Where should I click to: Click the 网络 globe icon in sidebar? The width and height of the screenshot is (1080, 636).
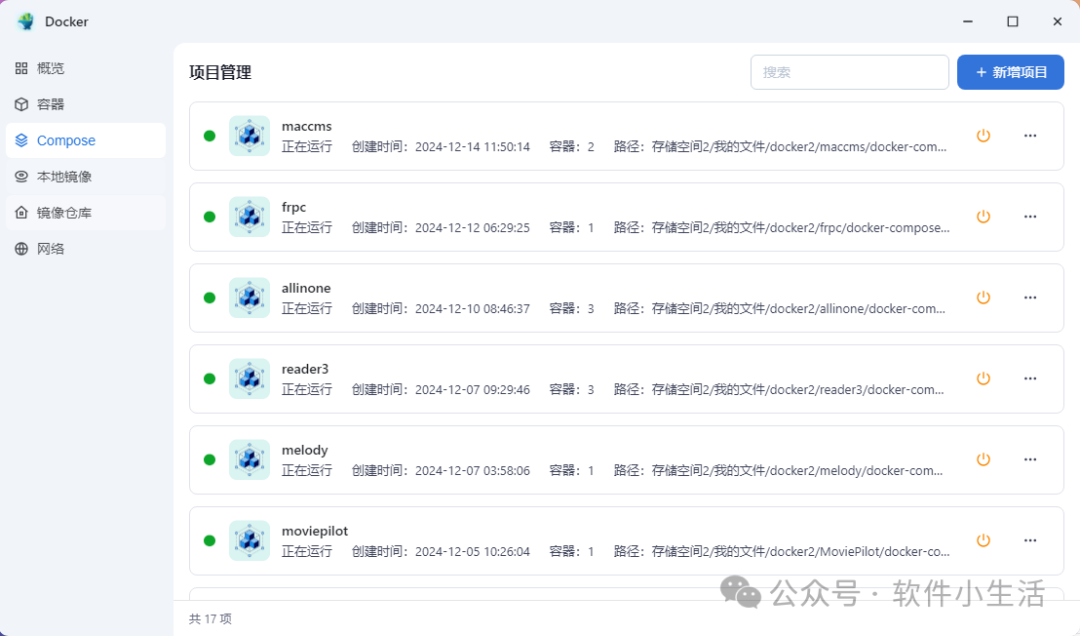coord(21,249)
